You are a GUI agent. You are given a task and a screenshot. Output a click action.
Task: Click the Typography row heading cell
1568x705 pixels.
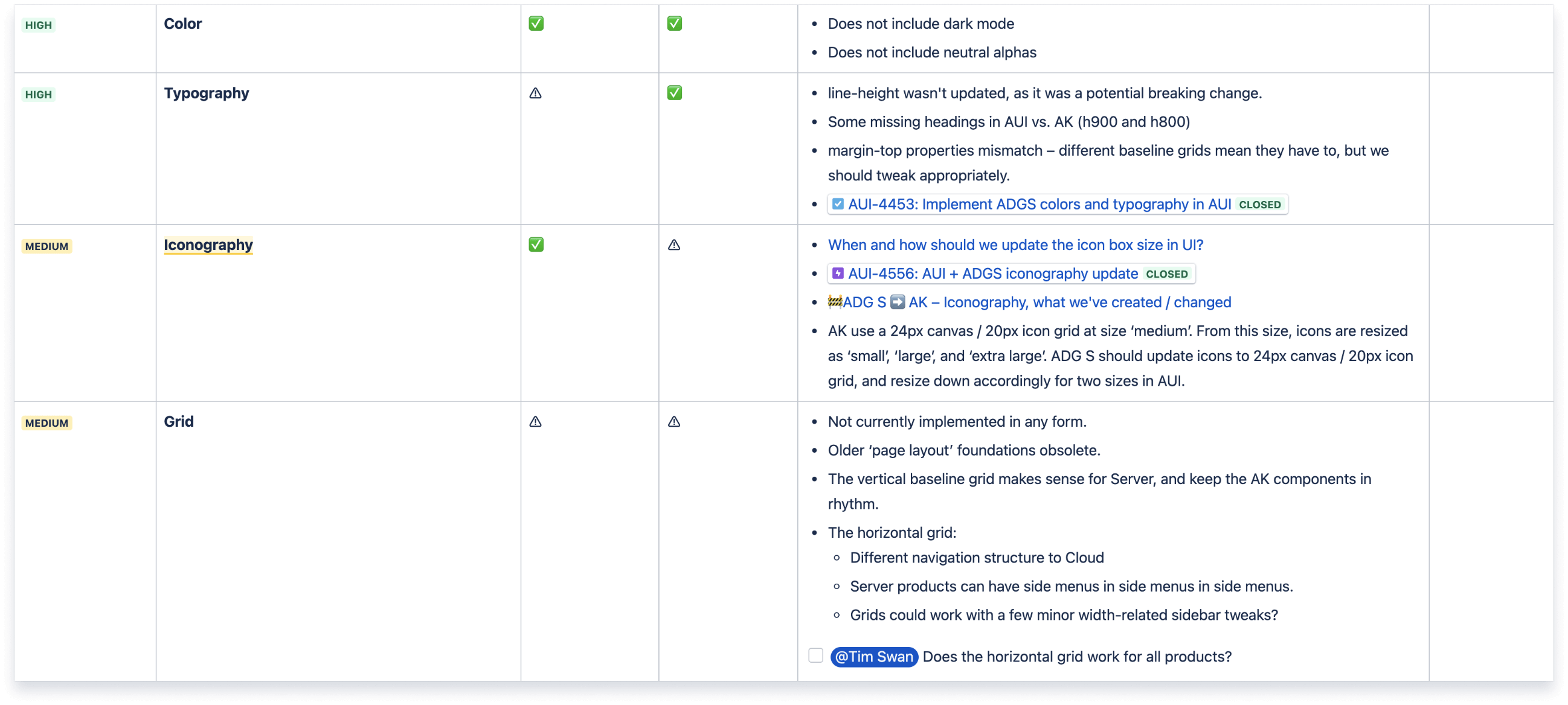[207, 93]
